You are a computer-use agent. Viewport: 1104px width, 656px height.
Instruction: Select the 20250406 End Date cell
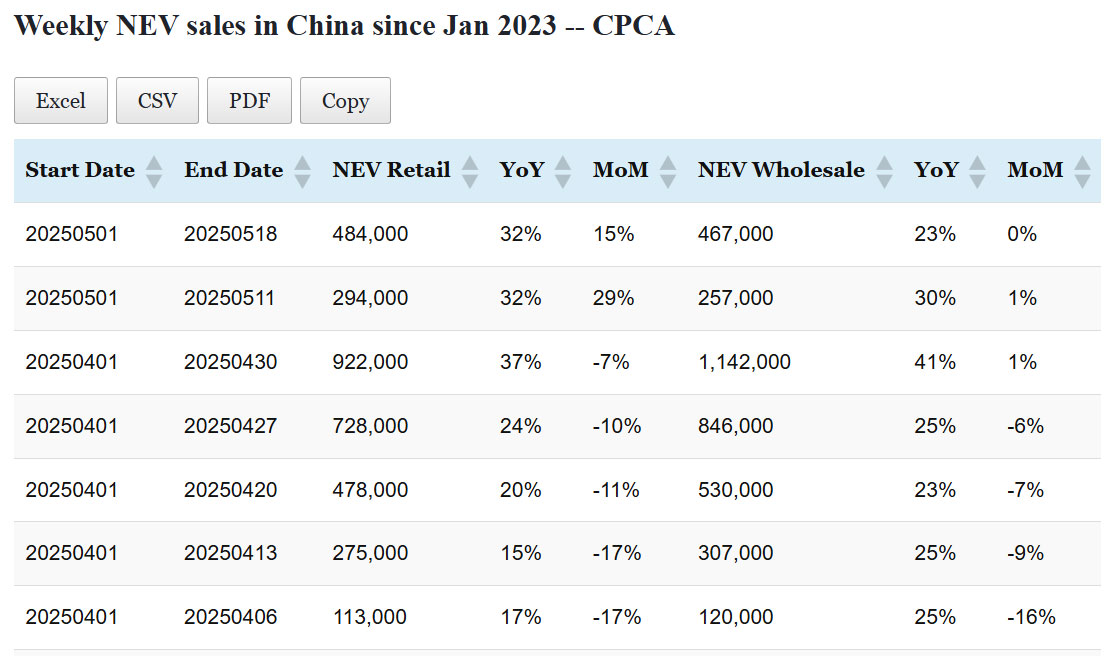coord(230,617)
